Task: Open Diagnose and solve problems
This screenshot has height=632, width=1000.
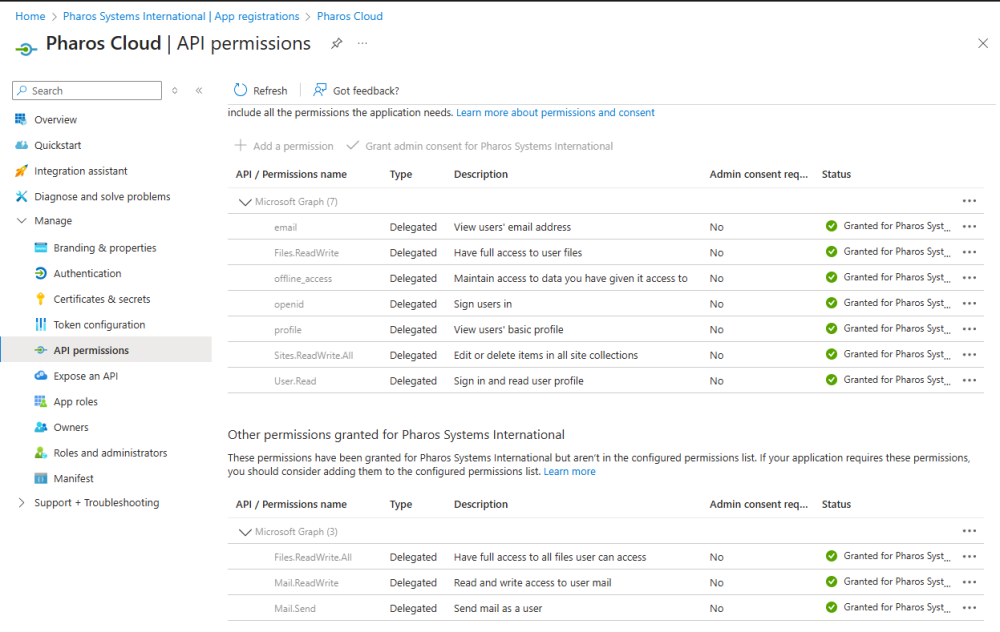Action: 102,197
